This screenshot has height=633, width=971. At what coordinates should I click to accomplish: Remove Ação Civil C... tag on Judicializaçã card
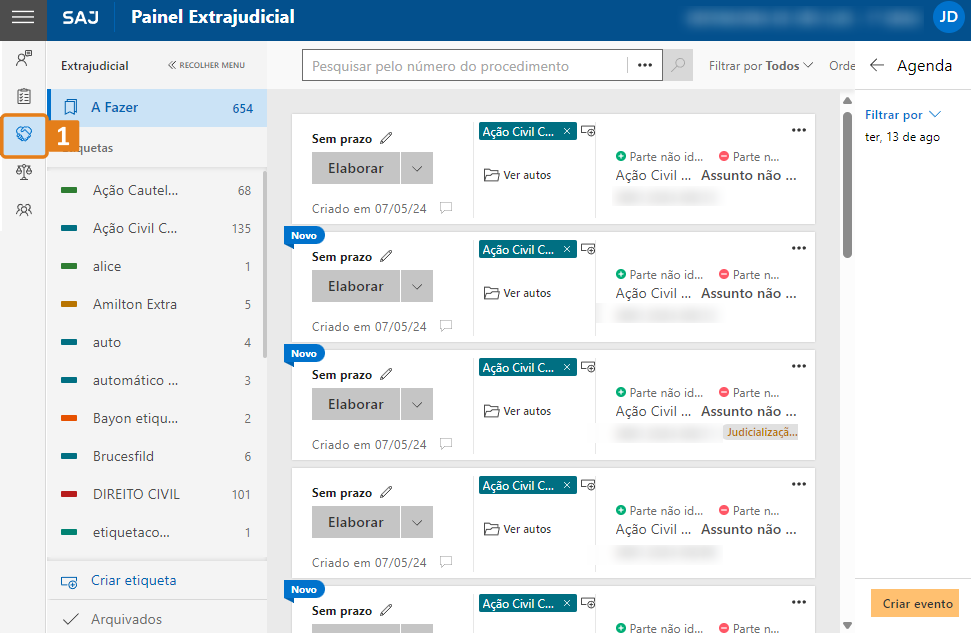(x=567, y=367)
